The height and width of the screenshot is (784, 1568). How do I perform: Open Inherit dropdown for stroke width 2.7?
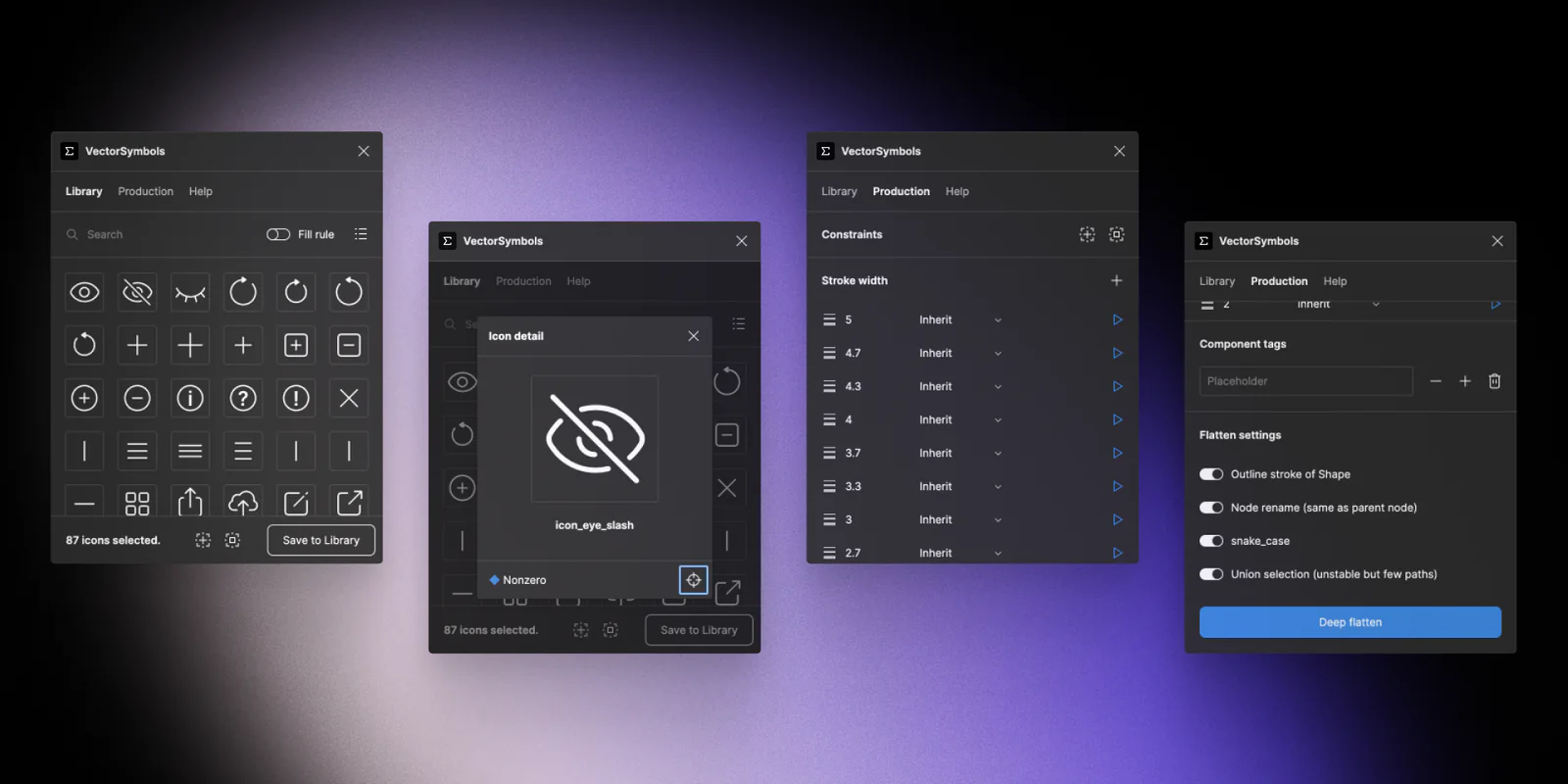coord(960,553)
